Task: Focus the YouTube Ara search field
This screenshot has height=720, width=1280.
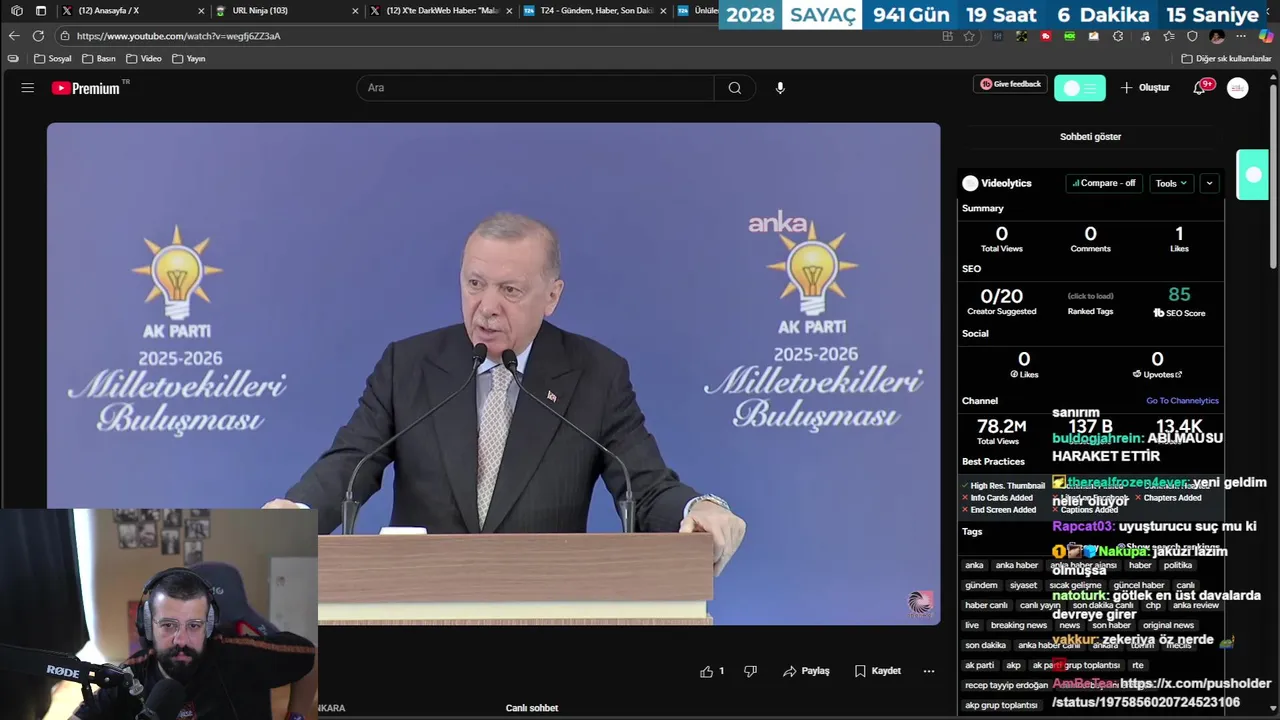Action: [x=535, y=88]
